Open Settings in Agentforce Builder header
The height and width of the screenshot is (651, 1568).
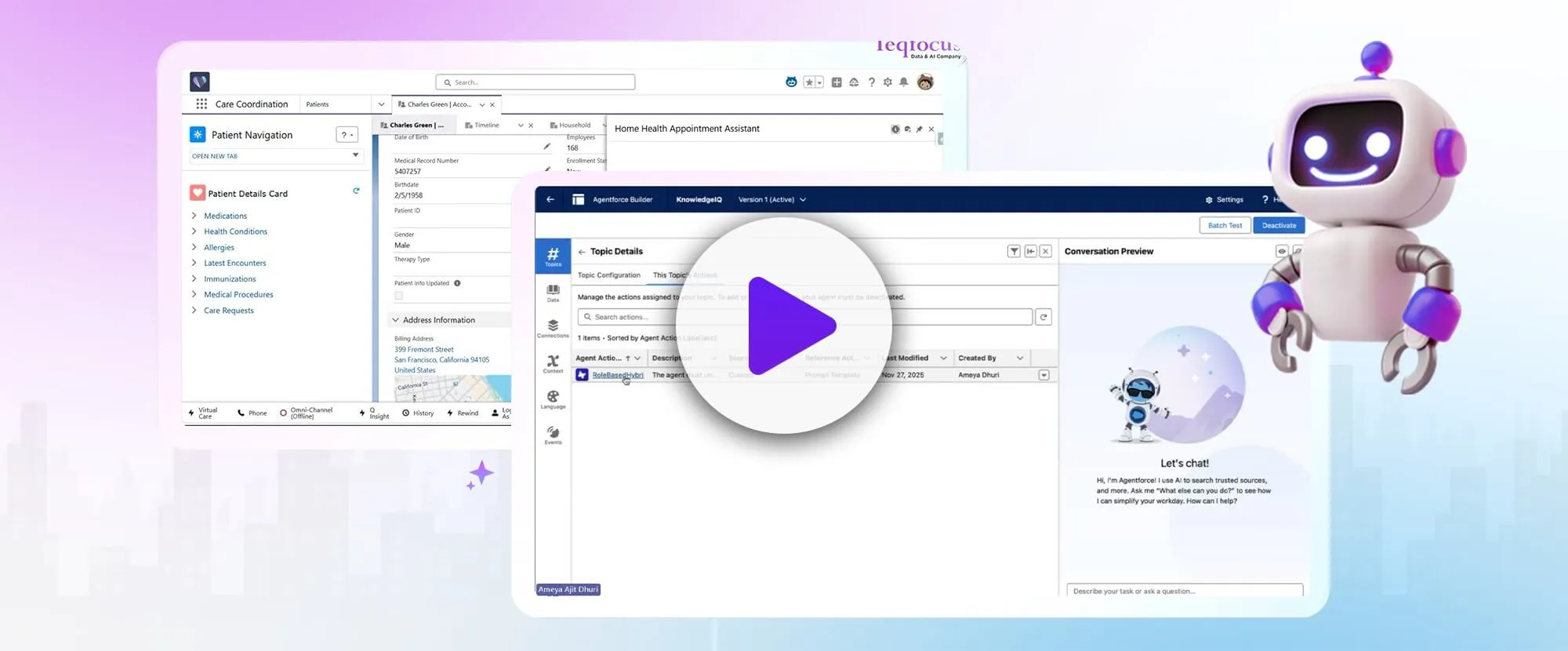pos(1224,199)
